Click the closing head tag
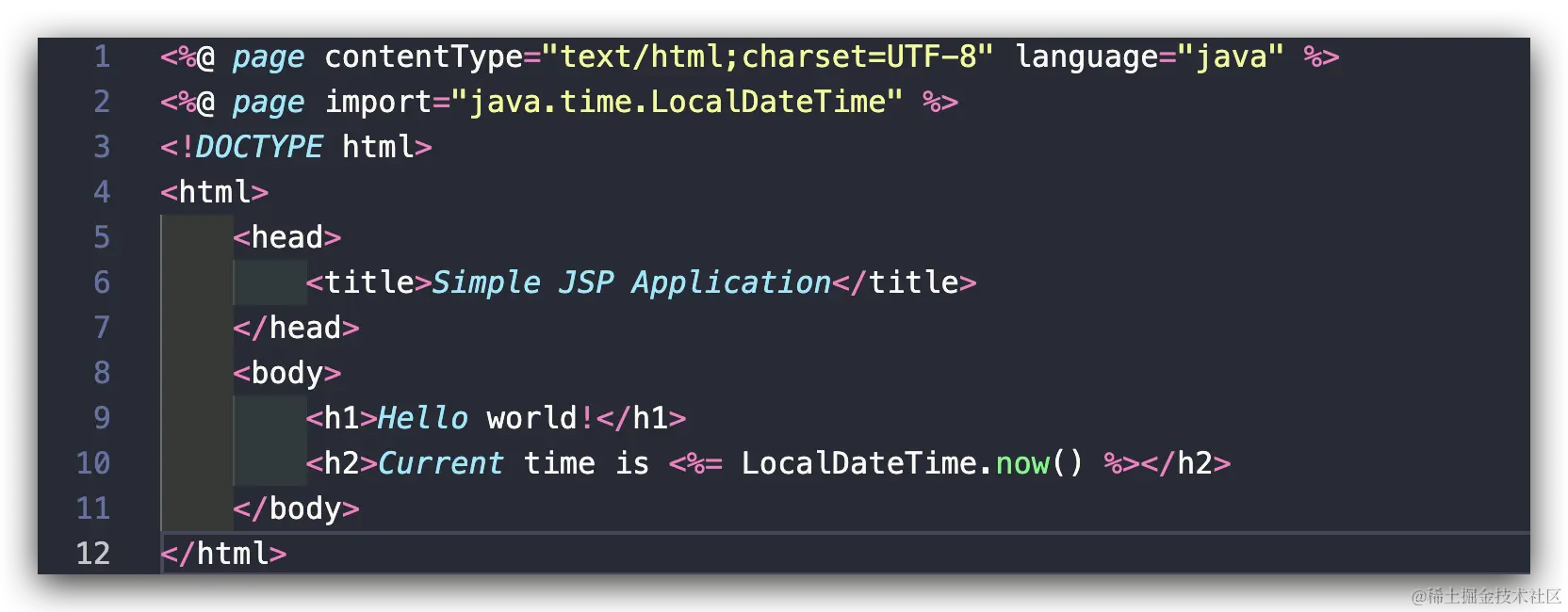This screenshot has height=612, width=1568. point(296,328)
